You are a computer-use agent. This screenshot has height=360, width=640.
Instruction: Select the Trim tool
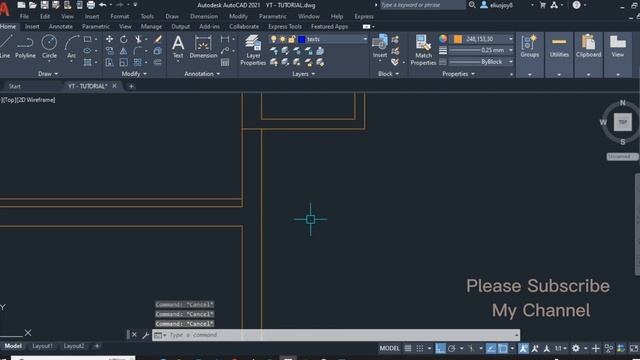point(138,39)
